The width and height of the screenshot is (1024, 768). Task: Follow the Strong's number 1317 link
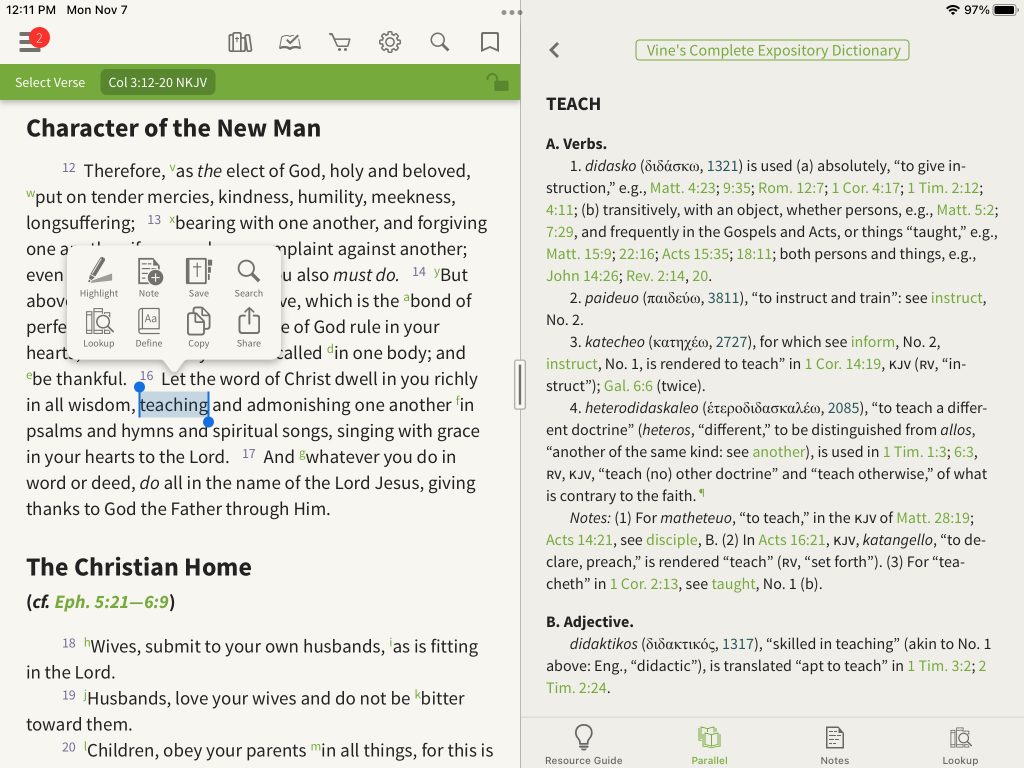[x=738, y=643]
